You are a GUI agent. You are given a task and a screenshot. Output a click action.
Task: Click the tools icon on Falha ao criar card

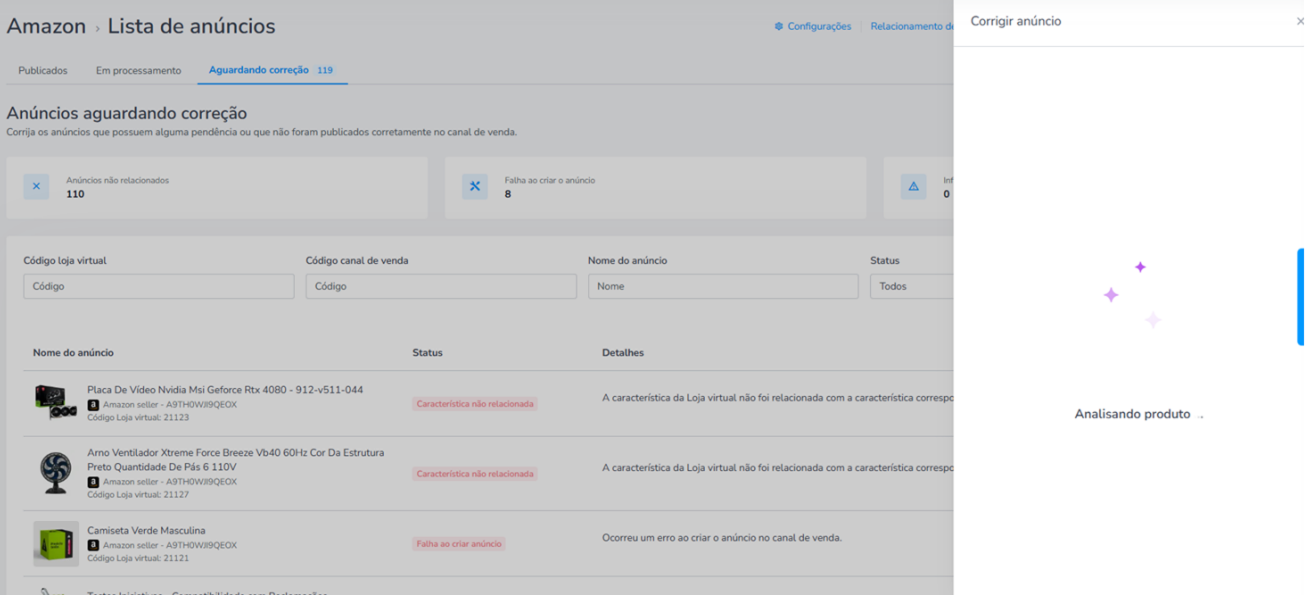click(475, 187)
